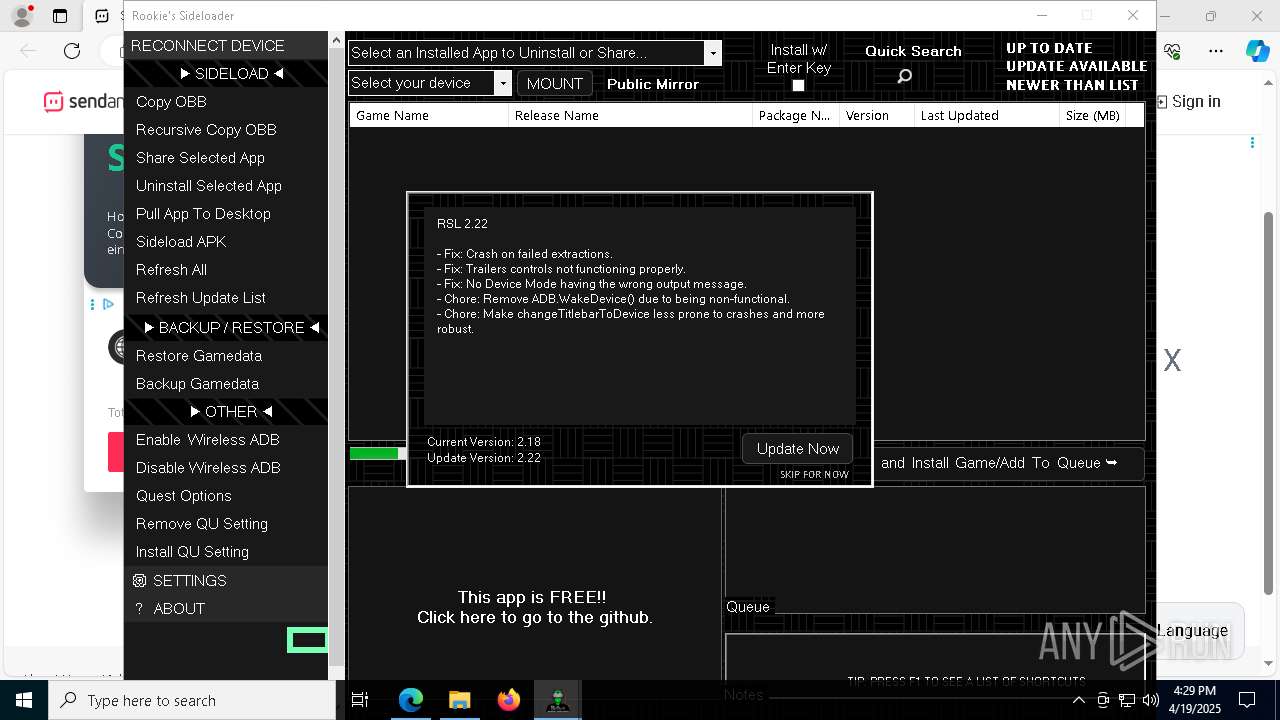Screen dimensions: 1280x720
Task: Open Edge Settings and more menu
Action: [x=1216, y=51]
